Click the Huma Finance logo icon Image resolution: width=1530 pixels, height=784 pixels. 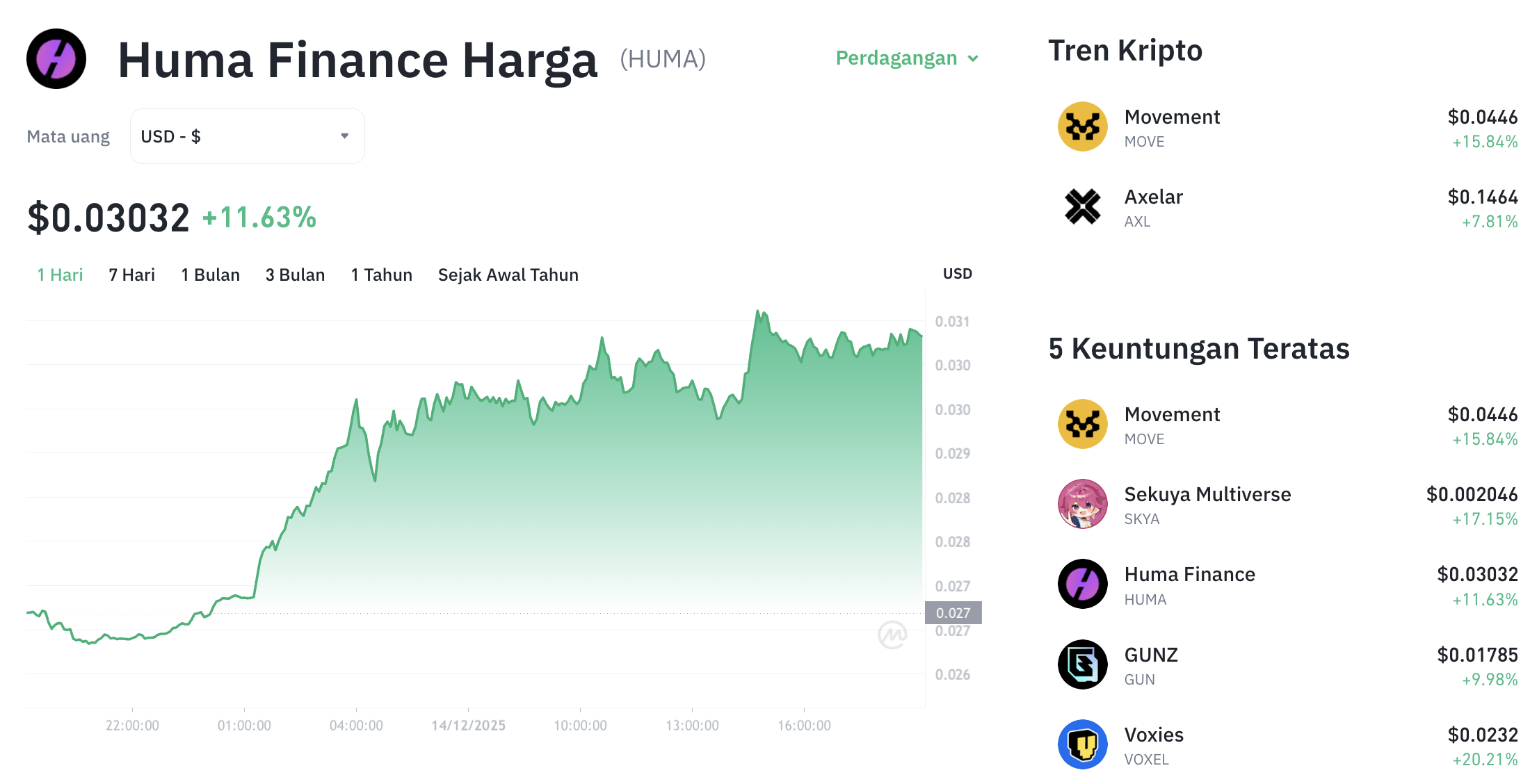click(x=56, y=59)
